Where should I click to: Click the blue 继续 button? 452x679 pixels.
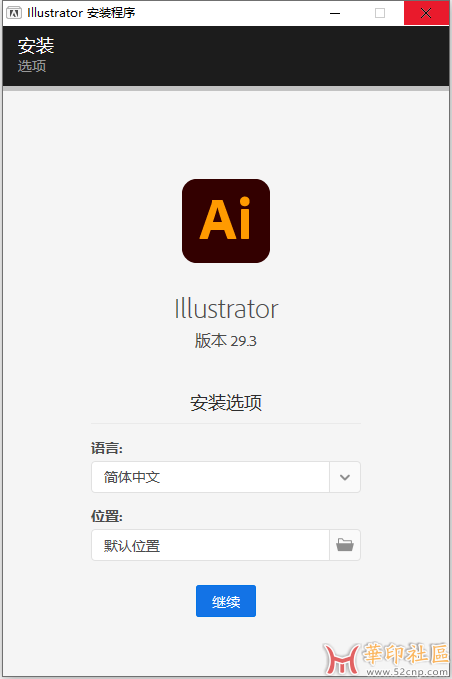tap(226, 601)
